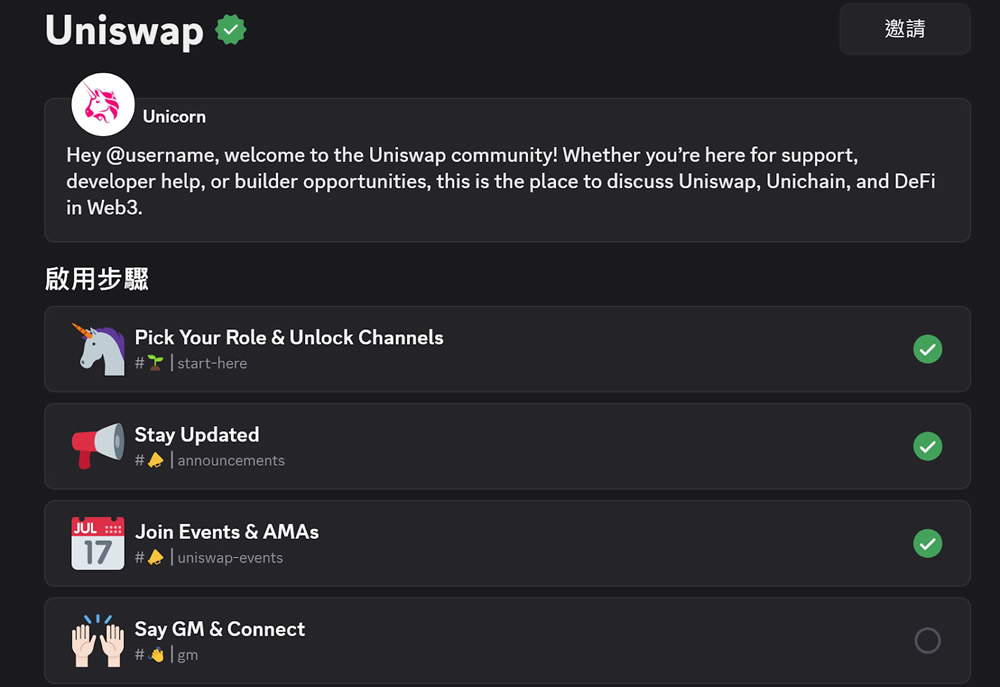Viewport: 1000px width, 687px height.
Task: Click the July 17 calendar icon
Action: click(98, 543)
